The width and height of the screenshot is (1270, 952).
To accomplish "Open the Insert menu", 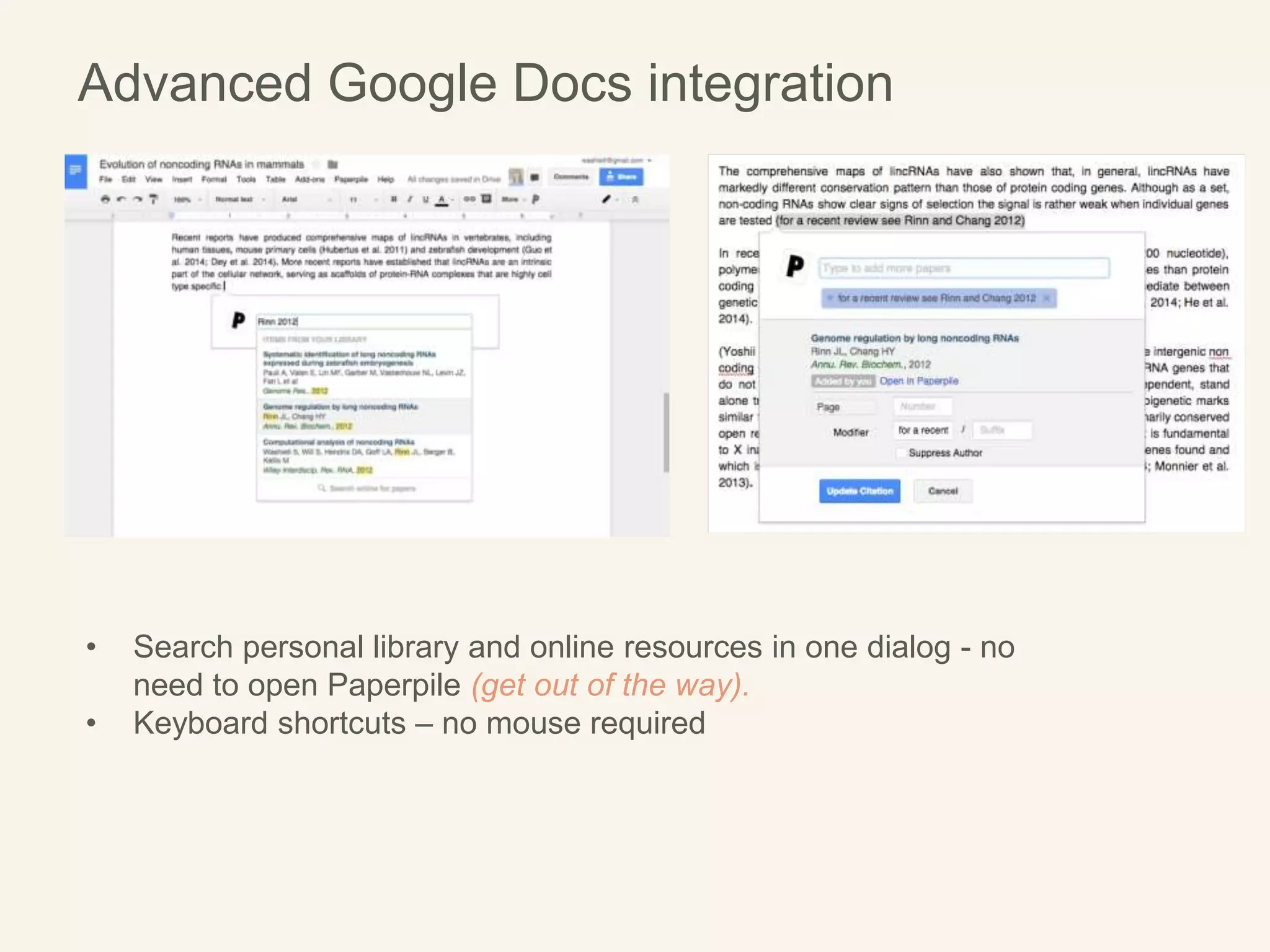I will pyautogui.click(x=182, y=180).
